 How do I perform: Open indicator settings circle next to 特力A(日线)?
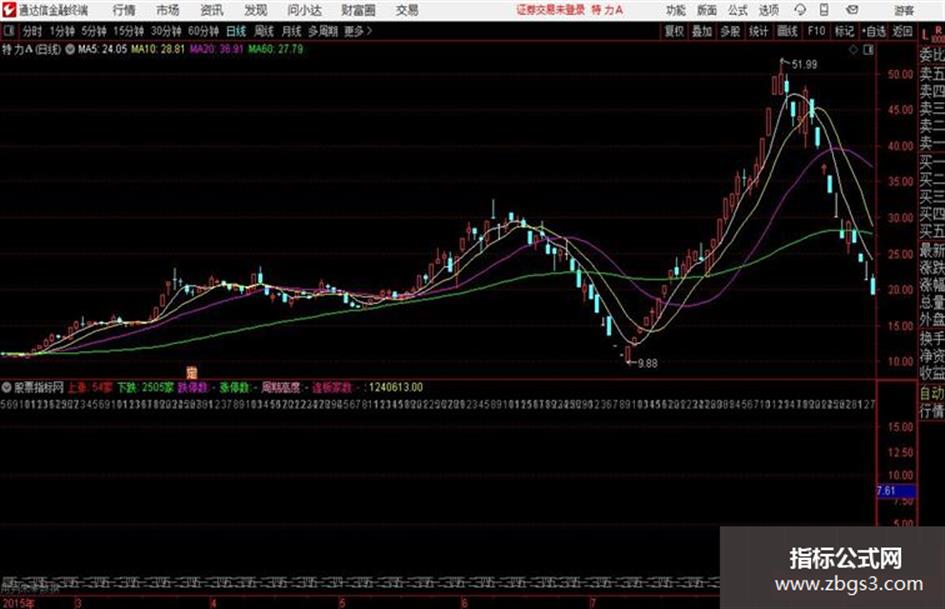[x=70, y=49]
